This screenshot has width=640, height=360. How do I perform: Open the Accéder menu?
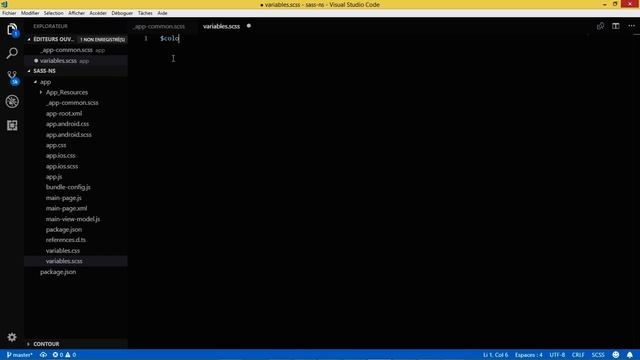[98, 13]
